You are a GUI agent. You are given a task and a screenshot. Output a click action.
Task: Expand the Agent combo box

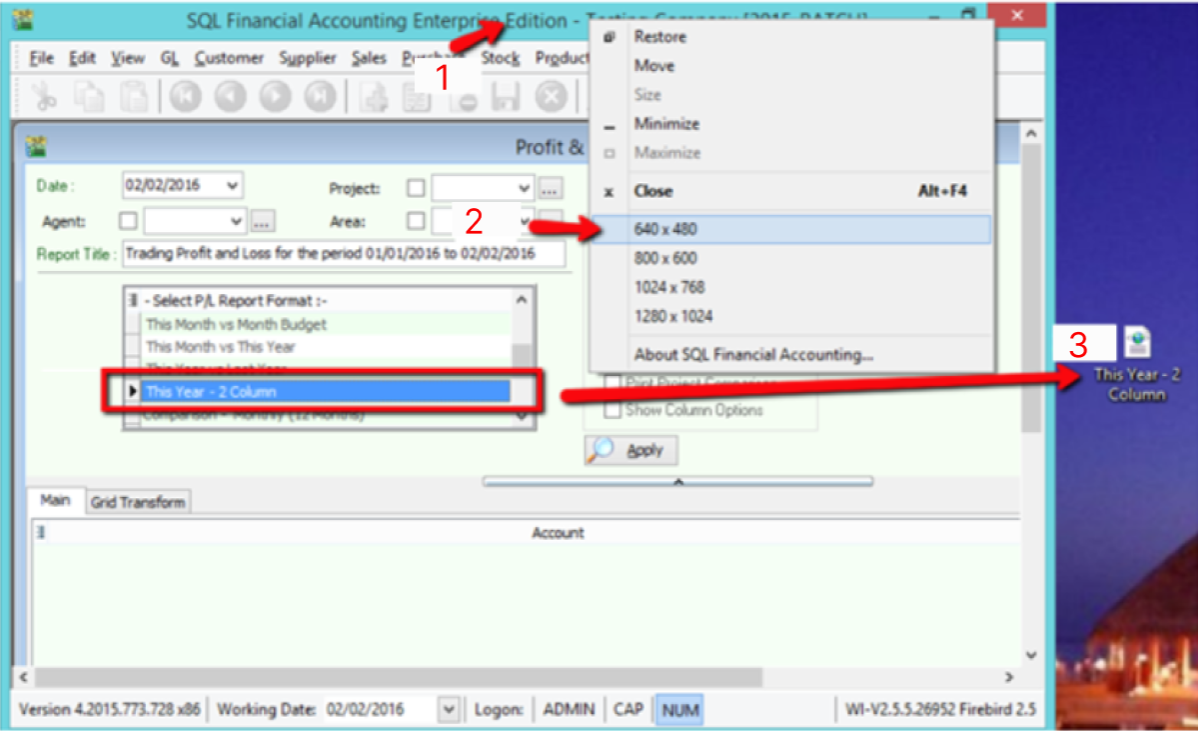[x=237, y=221]
